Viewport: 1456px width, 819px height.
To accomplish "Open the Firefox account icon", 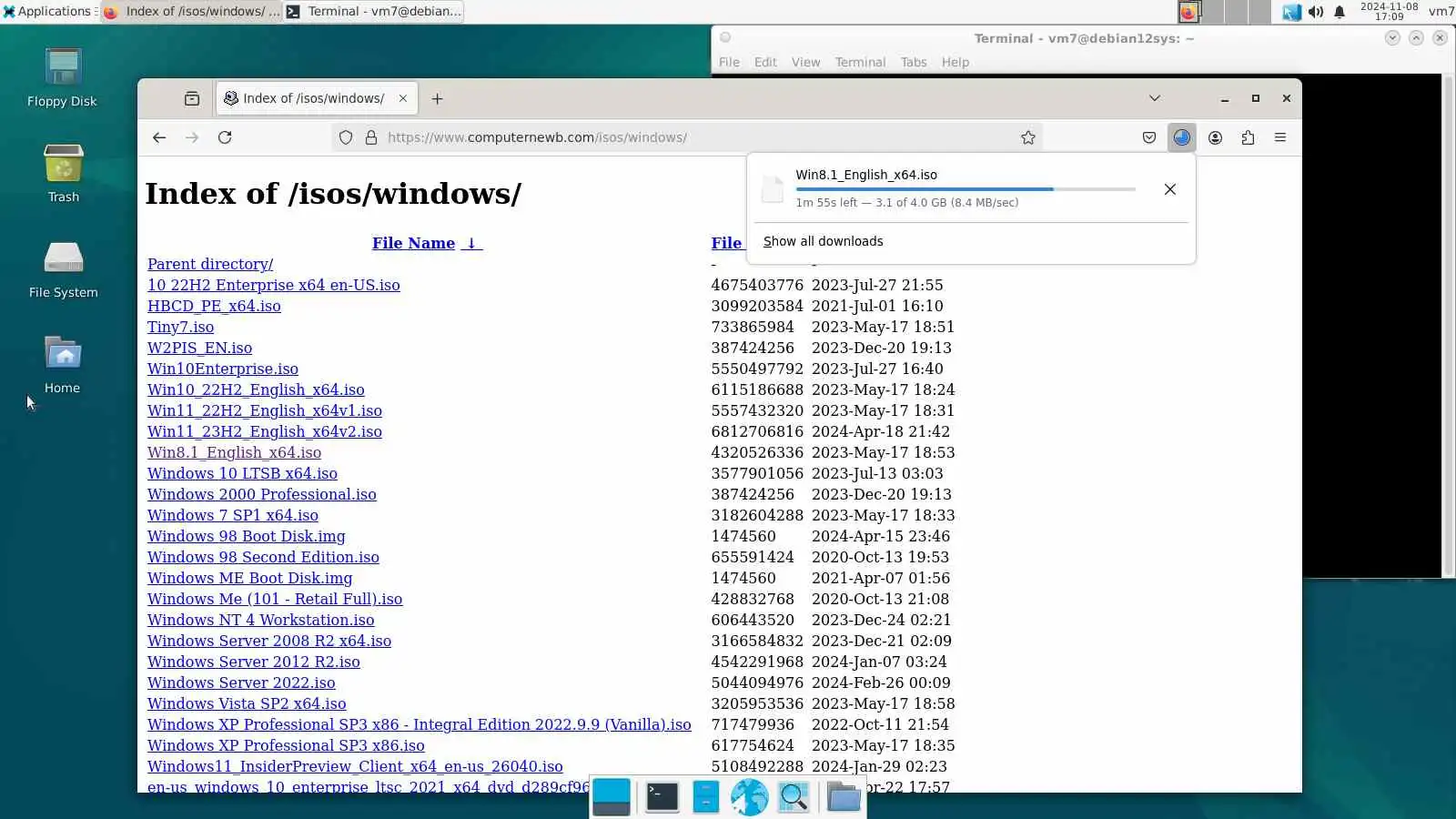I will tap(1215, 137).
